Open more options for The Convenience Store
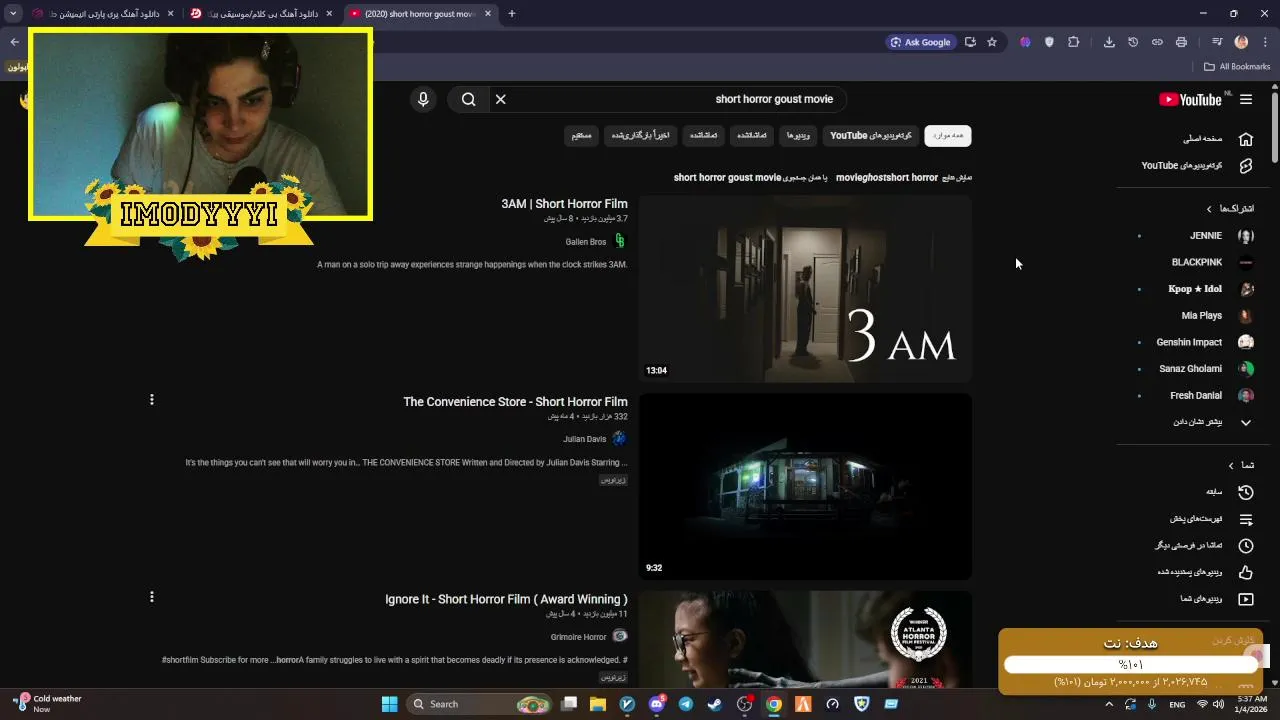 (x=152, y=400)
